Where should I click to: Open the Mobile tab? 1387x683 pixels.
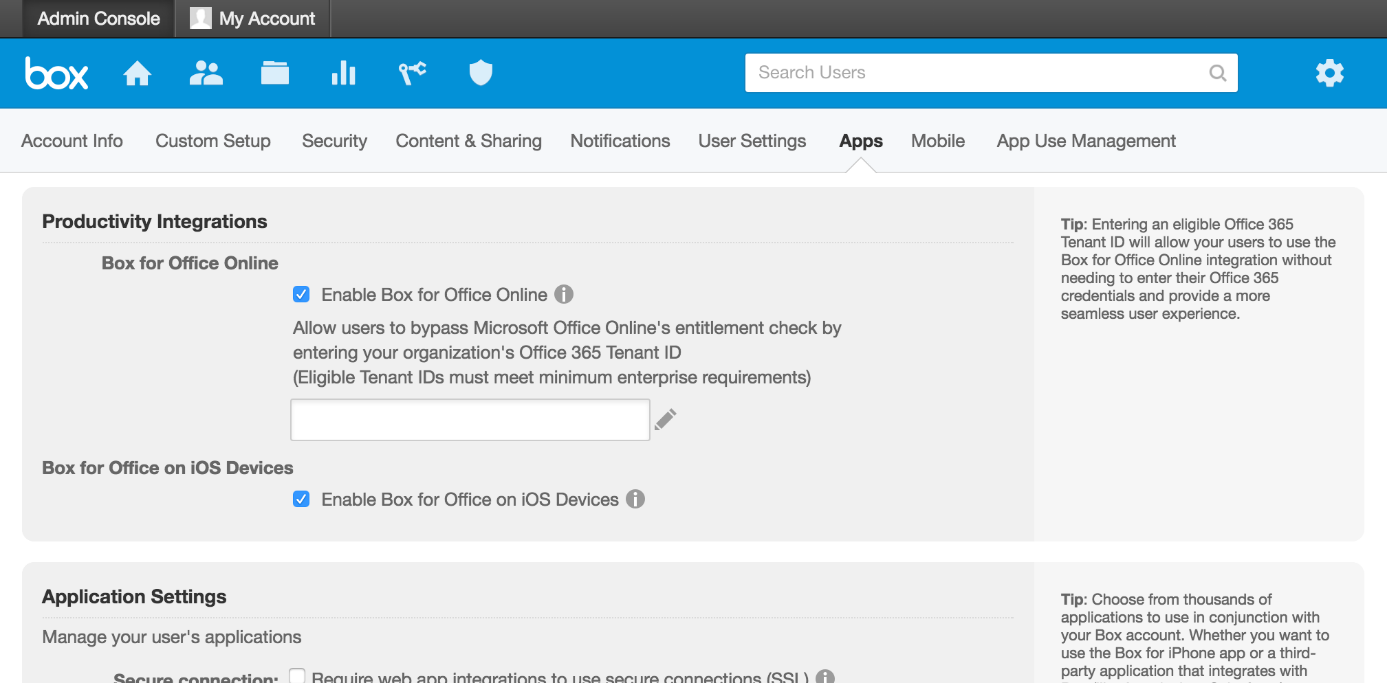click(x=938, y=141)
